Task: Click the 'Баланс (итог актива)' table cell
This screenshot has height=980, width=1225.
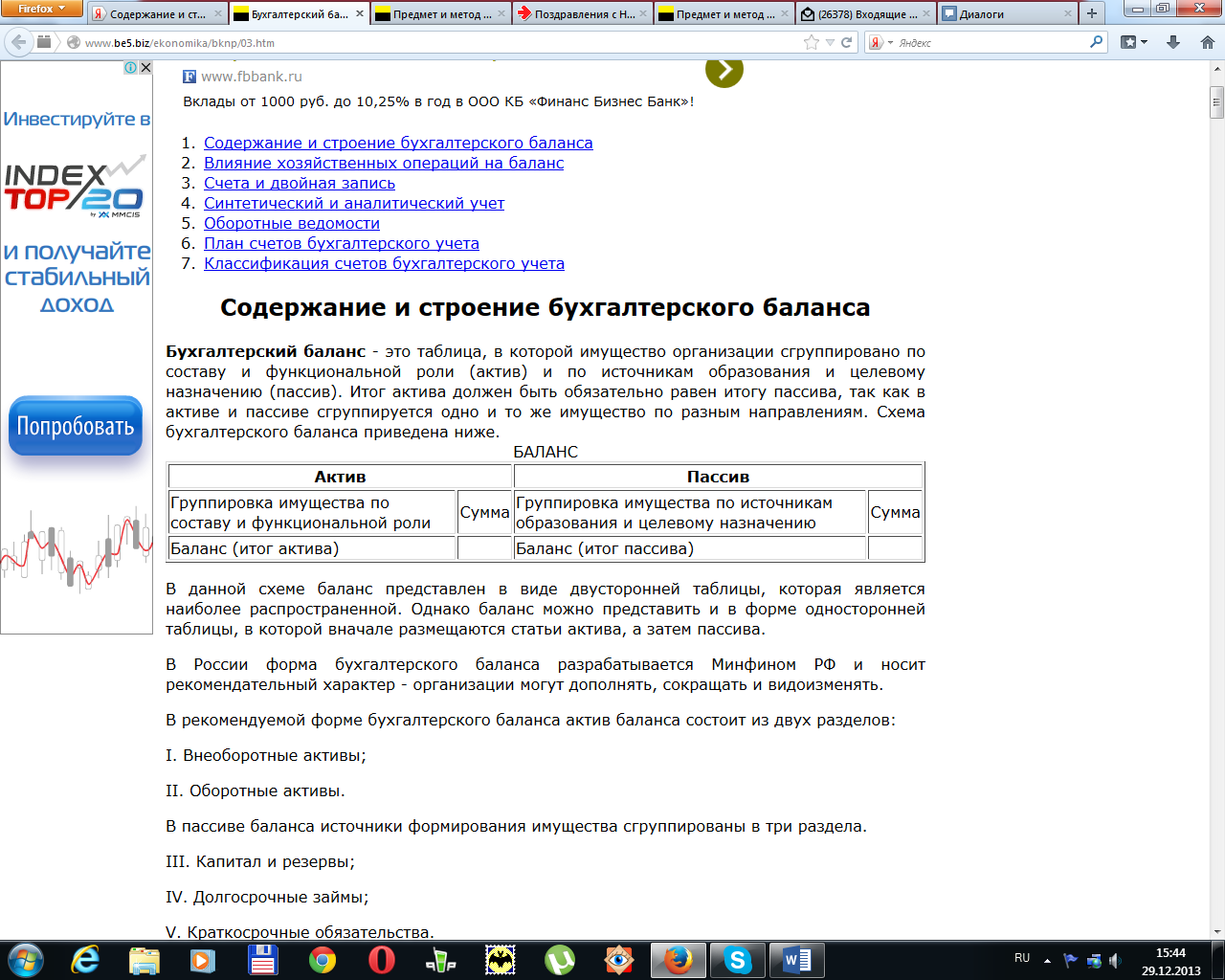Action: [x=312, y=548]
